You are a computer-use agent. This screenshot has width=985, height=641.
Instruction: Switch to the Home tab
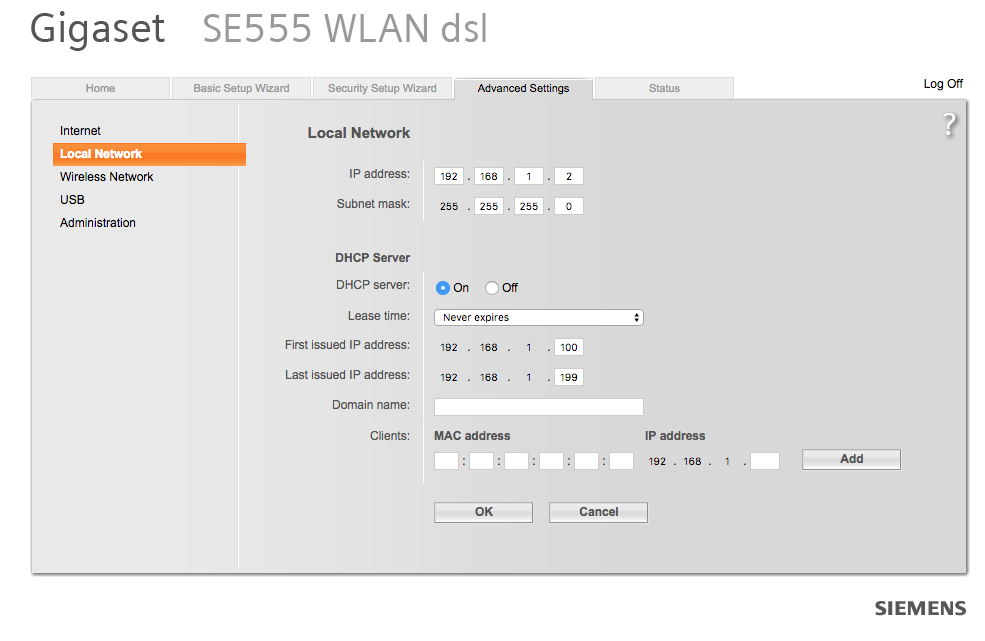[101, 88]
